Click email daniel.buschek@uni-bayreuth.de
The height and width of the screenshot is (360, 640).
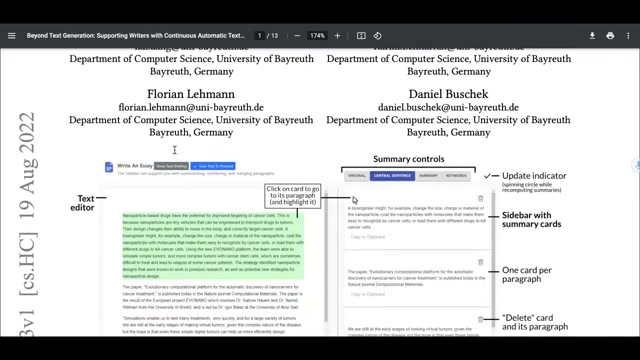[x=448, y=107]
